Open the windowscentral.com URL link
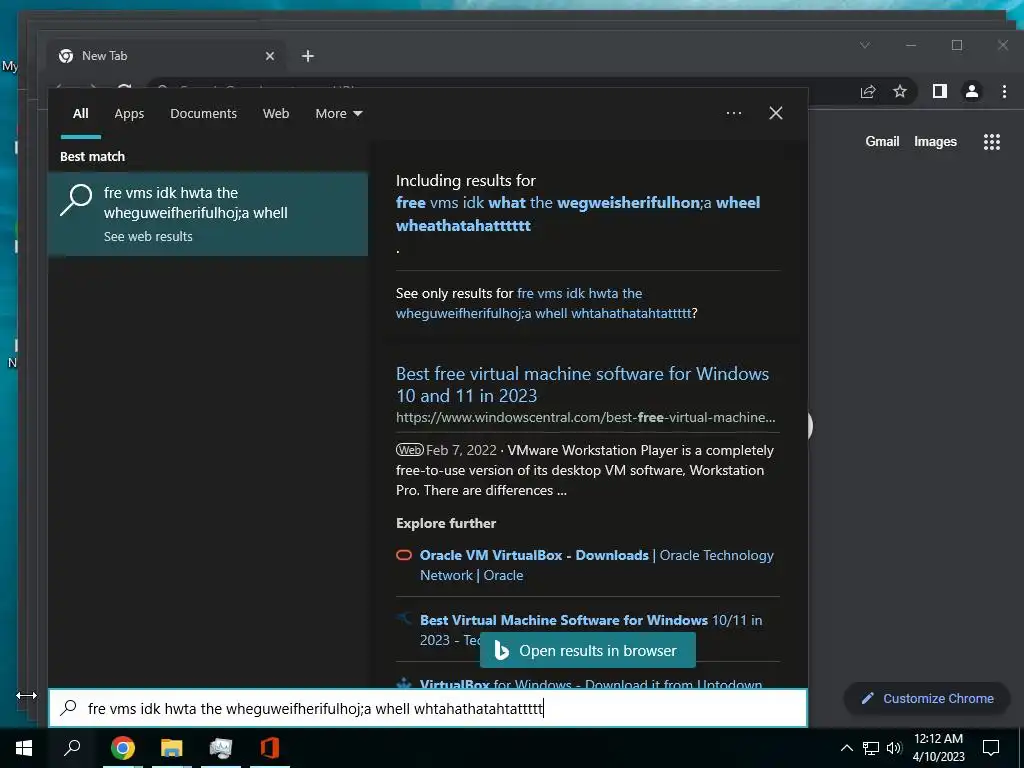1024x768 pixels. point(586,417)
